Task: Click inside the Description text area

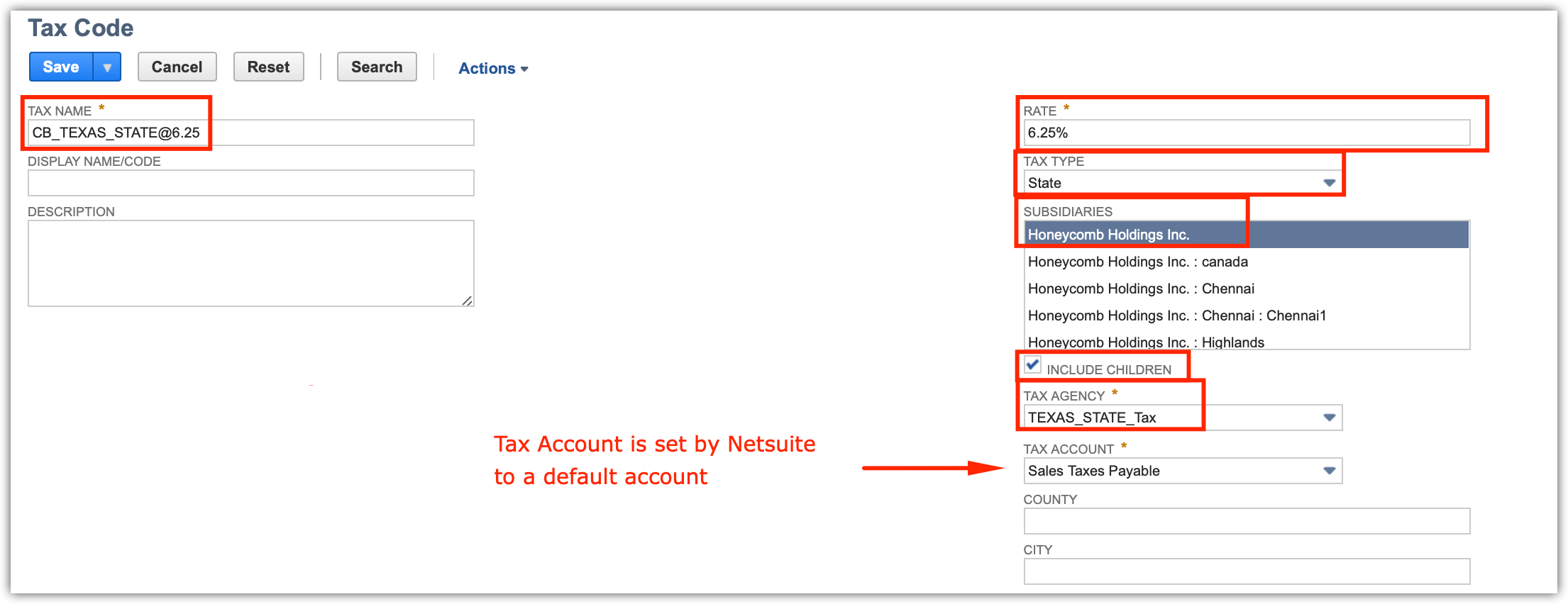Action: (250, 263)
